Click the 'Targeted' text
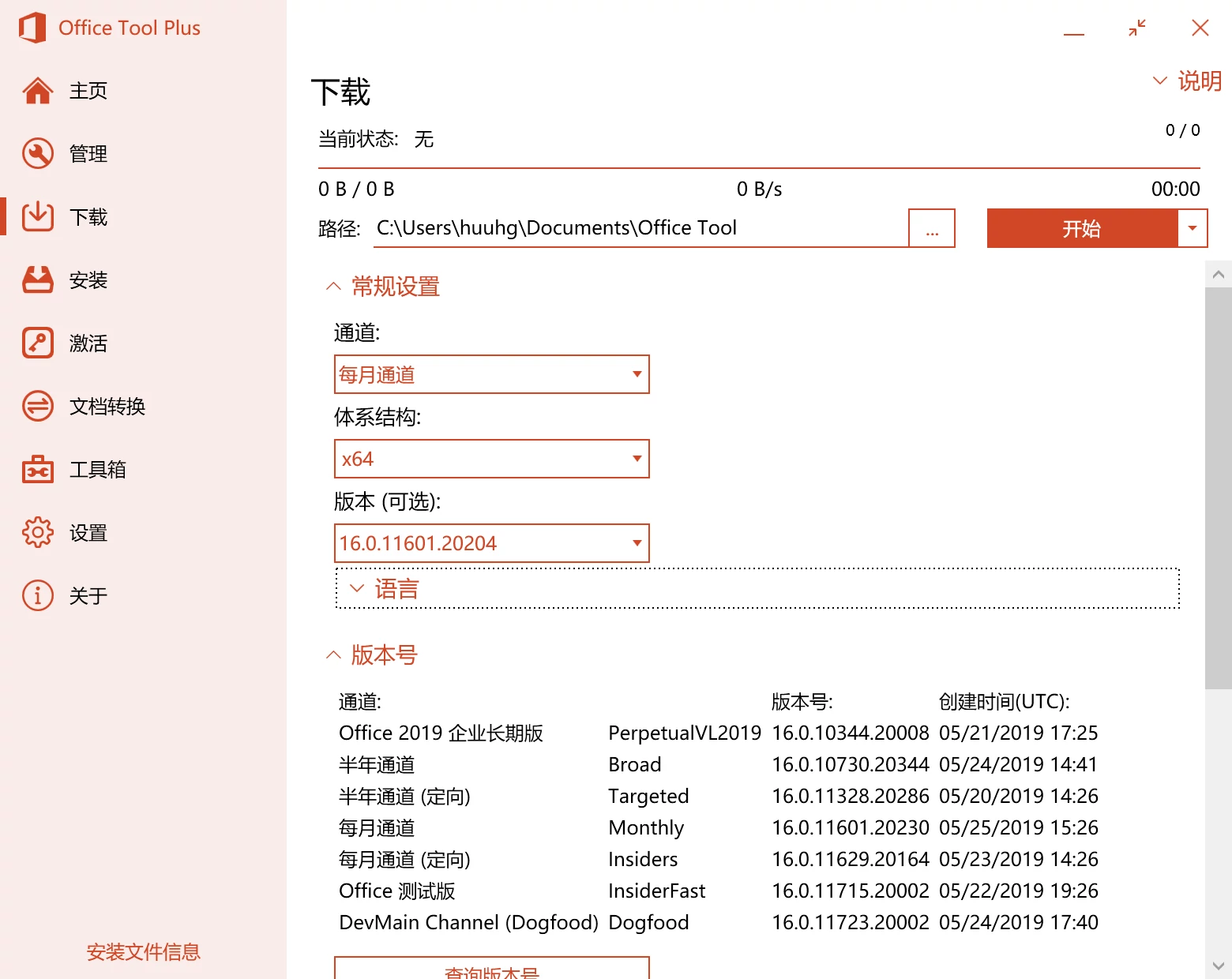Image resolution: width=1232 pixels, height=979 pixels. pos(648,797)
